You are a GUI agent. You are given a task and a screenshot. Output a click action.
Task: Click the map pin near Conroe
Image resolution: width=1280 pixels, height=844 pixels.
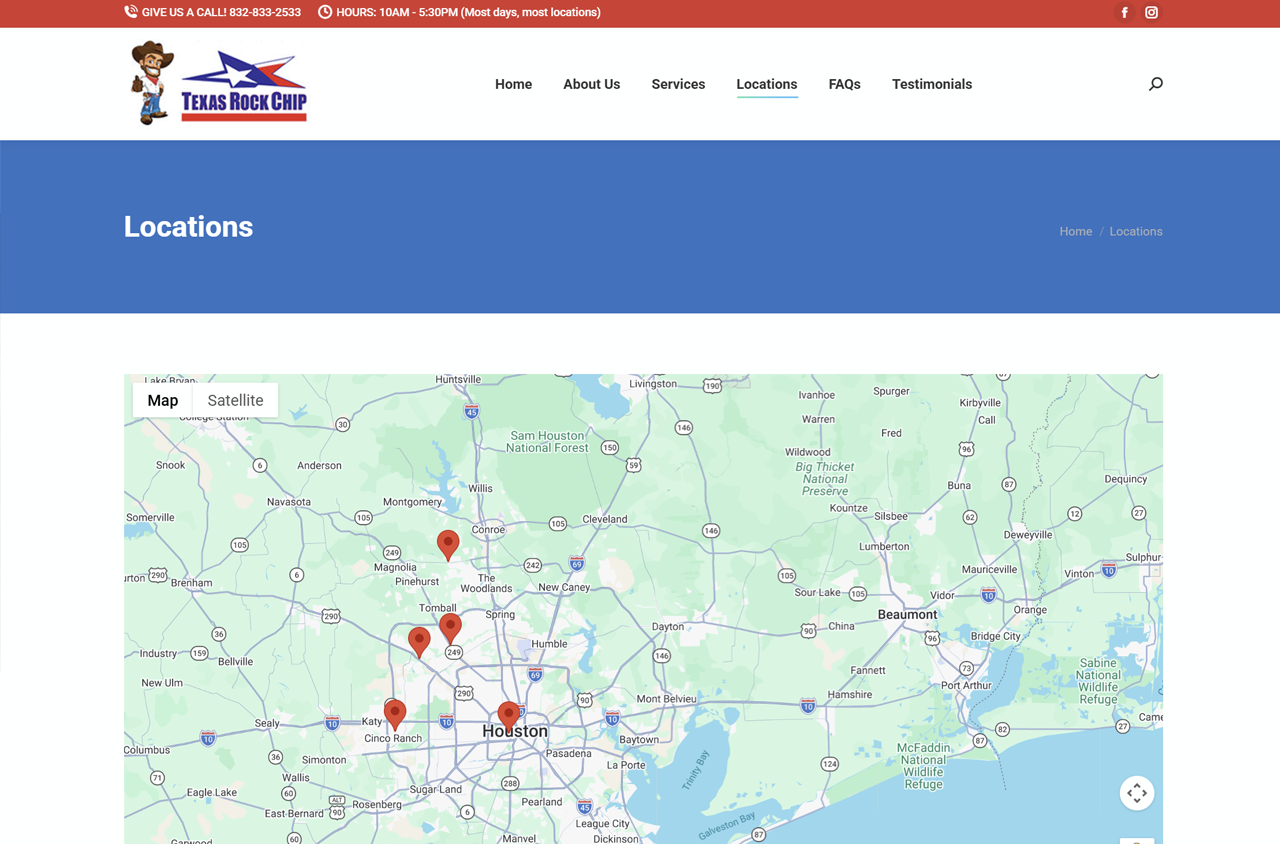coord(448,543)
